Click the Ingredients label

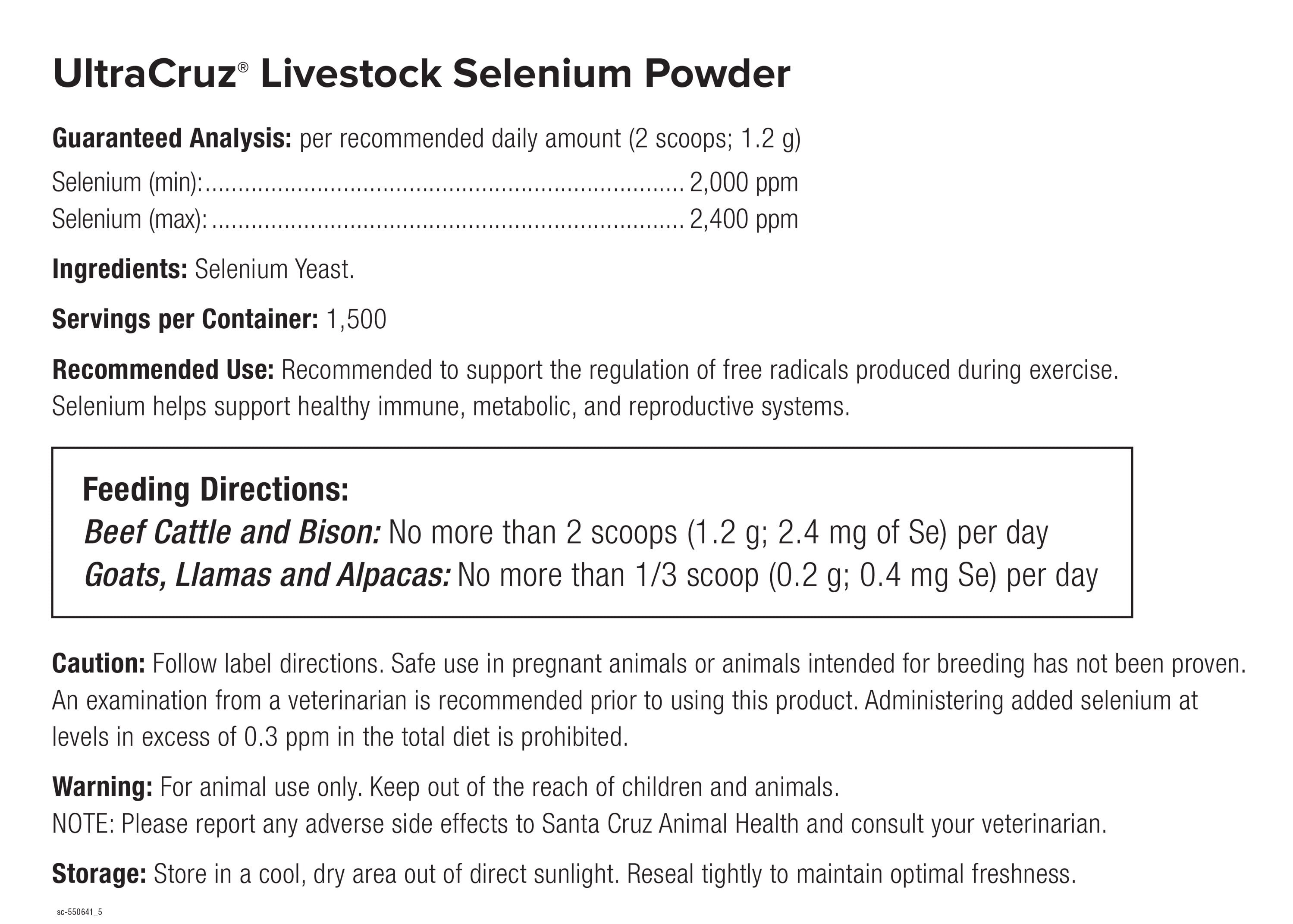tap(119, 269)
